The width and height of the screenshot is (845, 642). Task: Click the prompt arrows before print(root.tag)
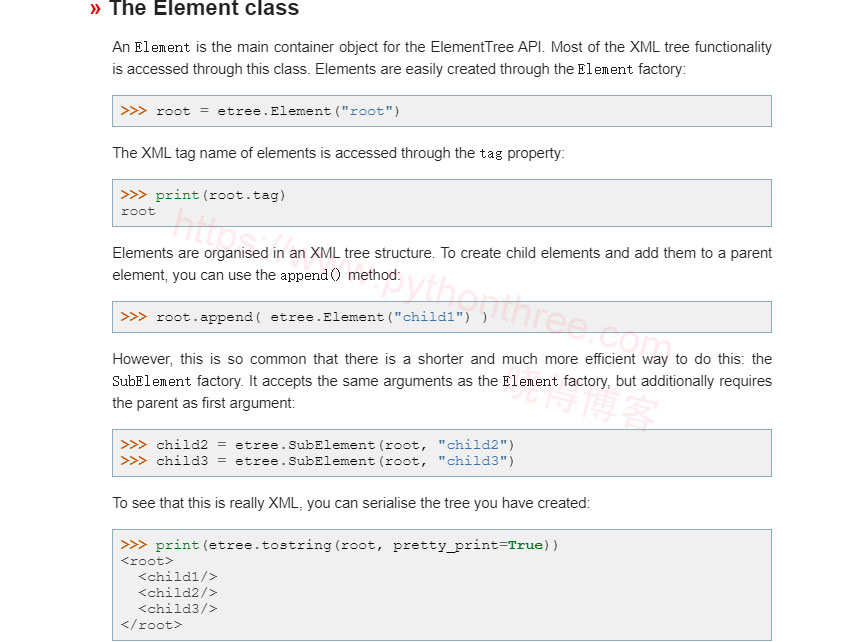coord(134,195)
